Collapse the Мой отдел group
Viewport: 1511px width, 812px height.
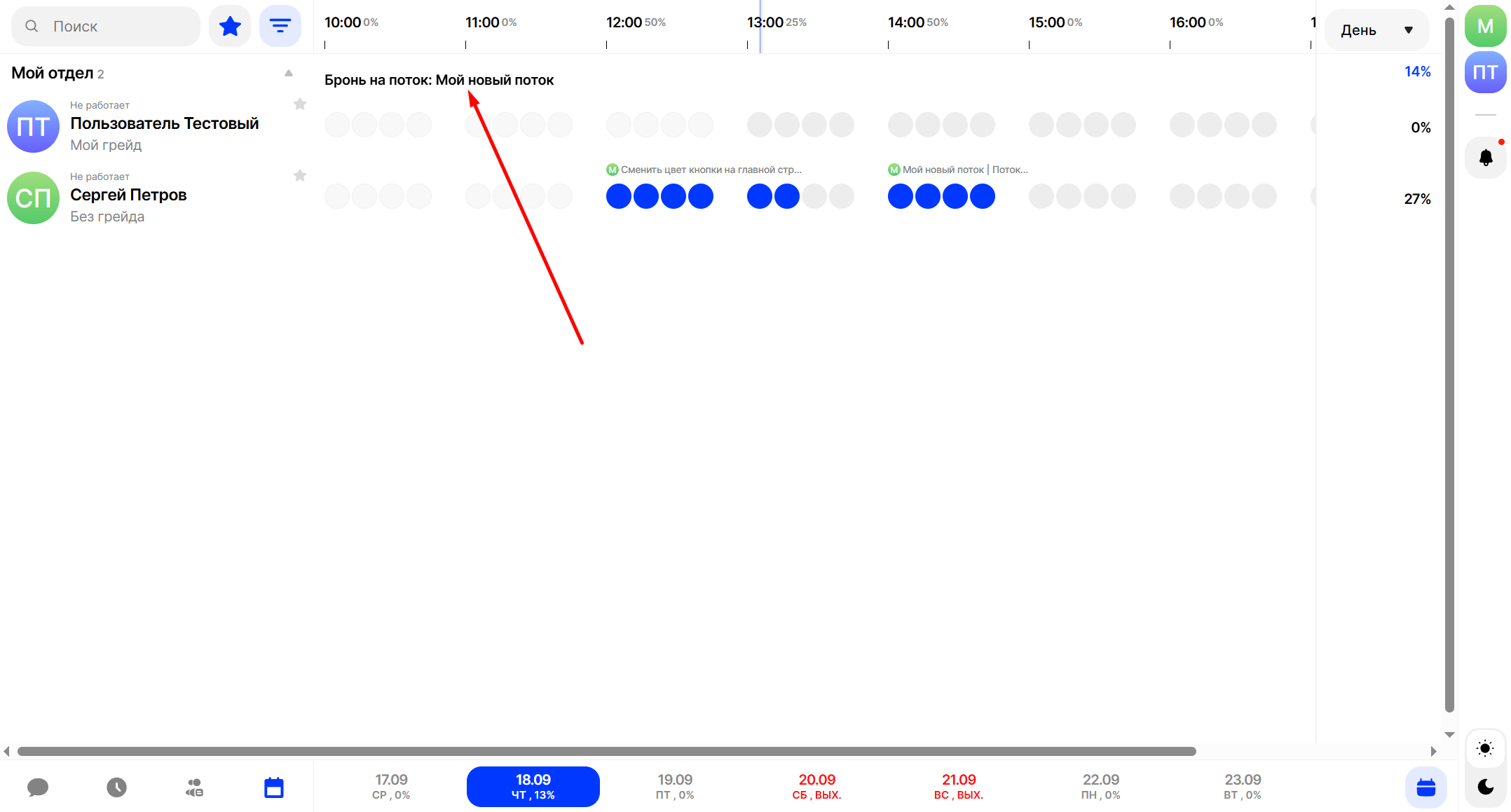click(288, 73)
